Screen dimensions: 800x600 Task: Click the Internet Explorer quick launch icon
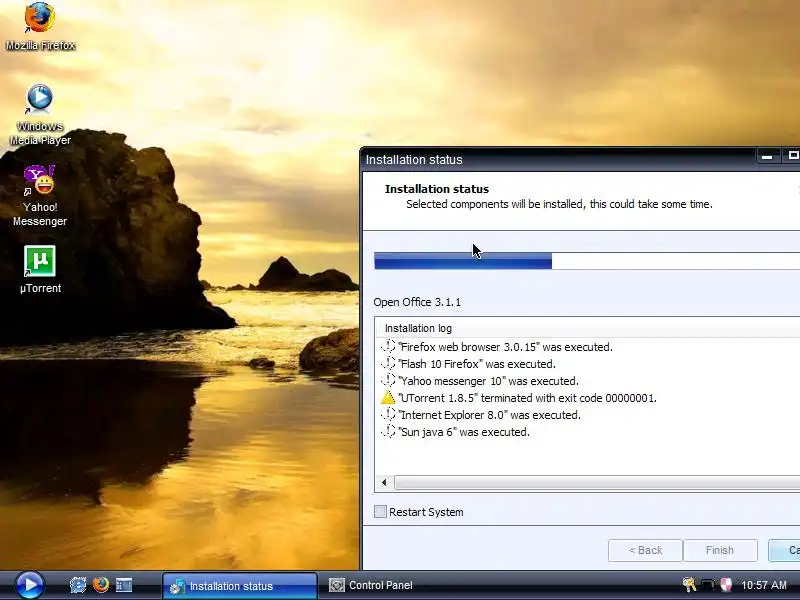pyautogui.click(x=78, y=585)
